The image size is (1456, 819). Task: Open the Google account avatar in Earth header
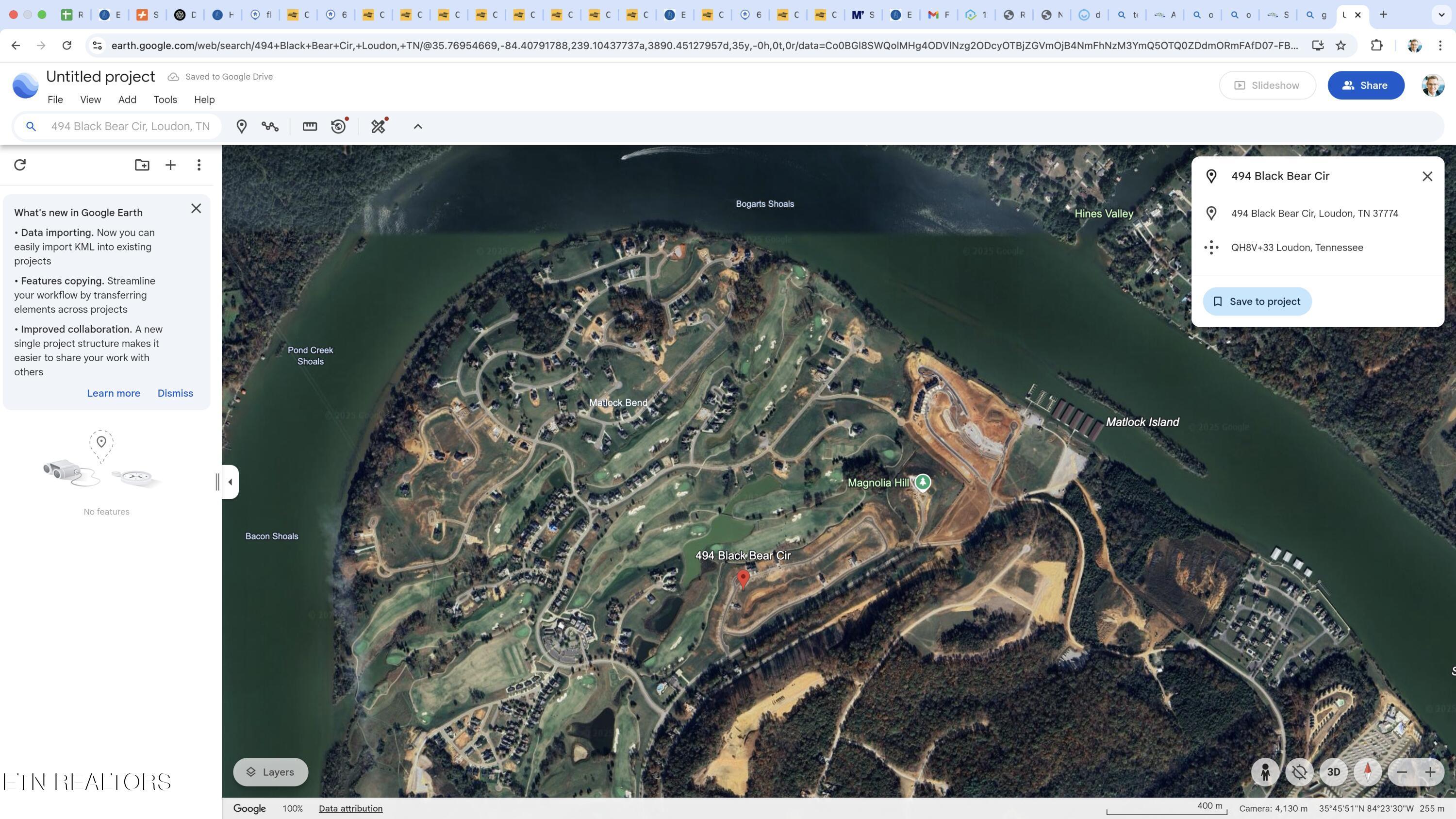coord(1433,85)
